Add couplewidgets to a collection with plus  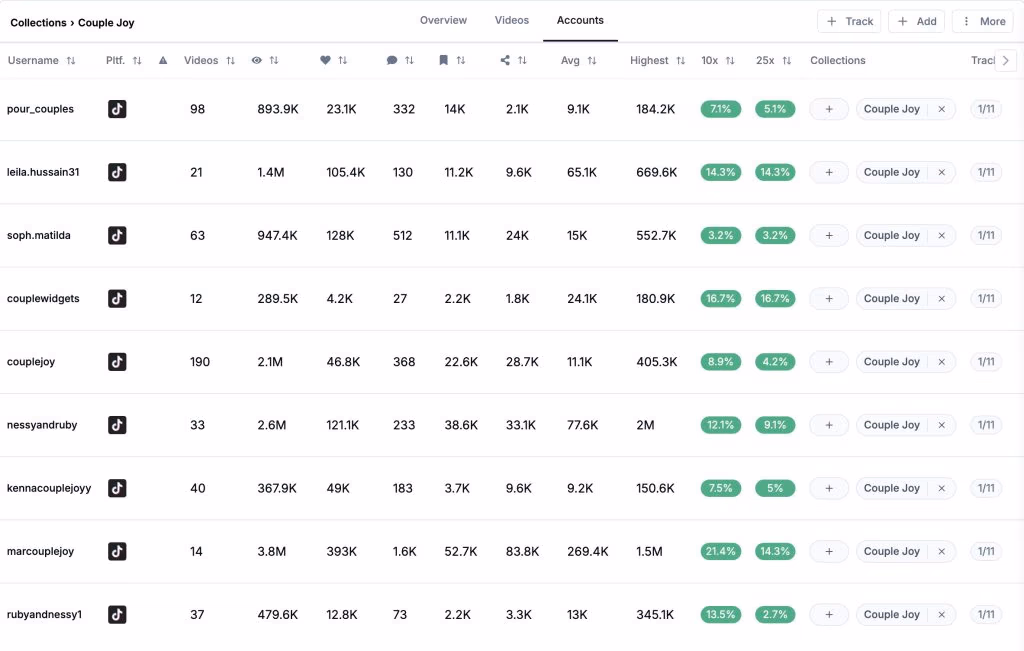pos(828,298)
